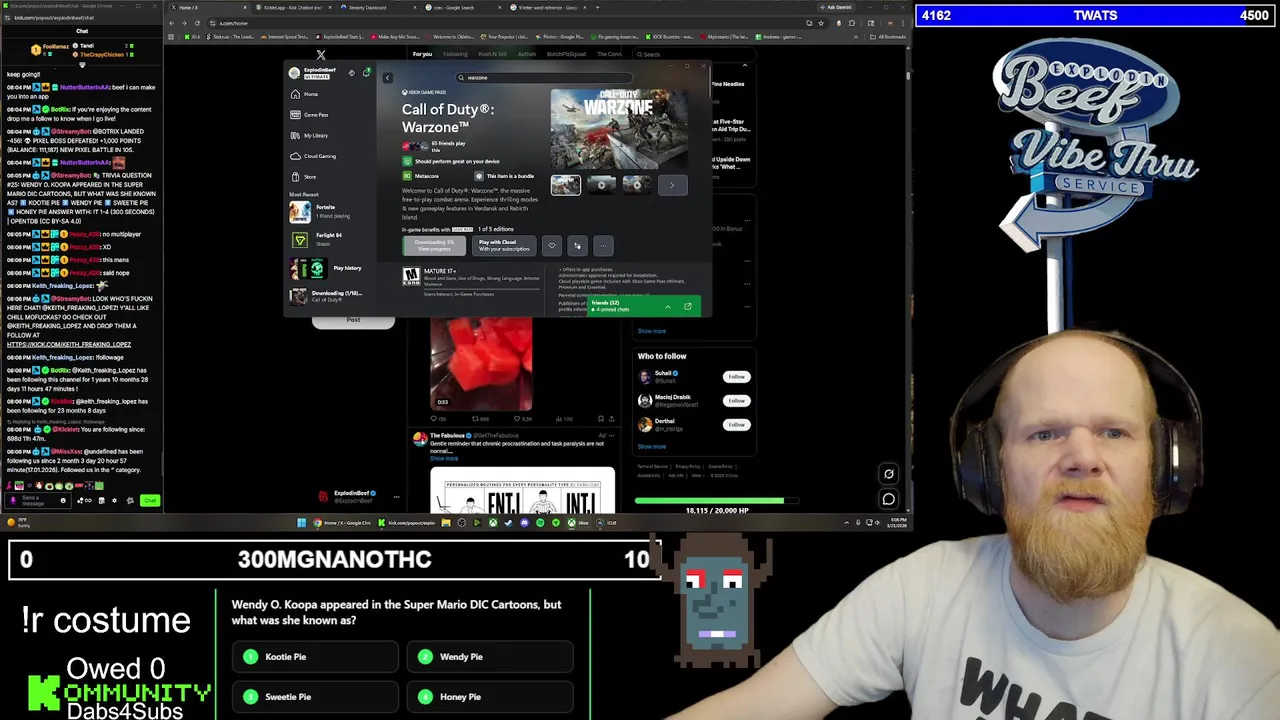Open Play history in Xbox sidebar
The image size is (1280, 720).
326,268
